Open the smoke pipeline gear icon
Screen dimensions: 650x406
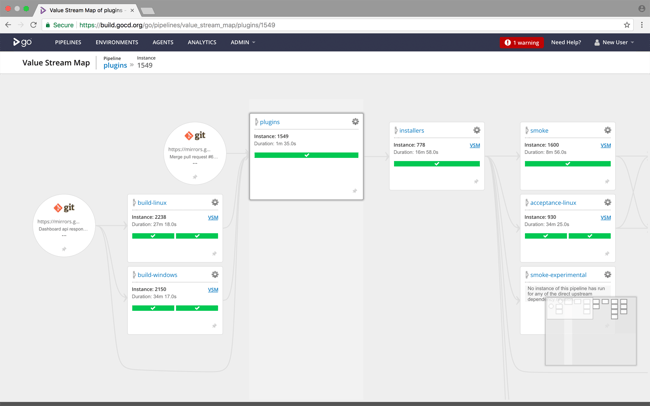(607, 130)
